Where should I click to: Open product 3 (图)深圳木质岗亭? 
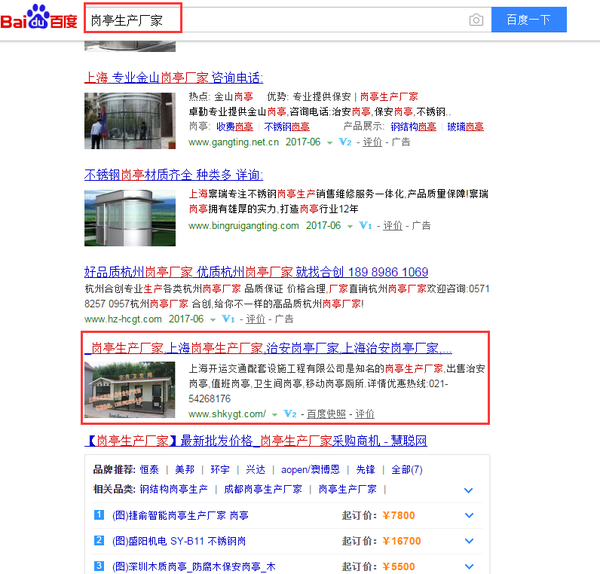(194, 567)
